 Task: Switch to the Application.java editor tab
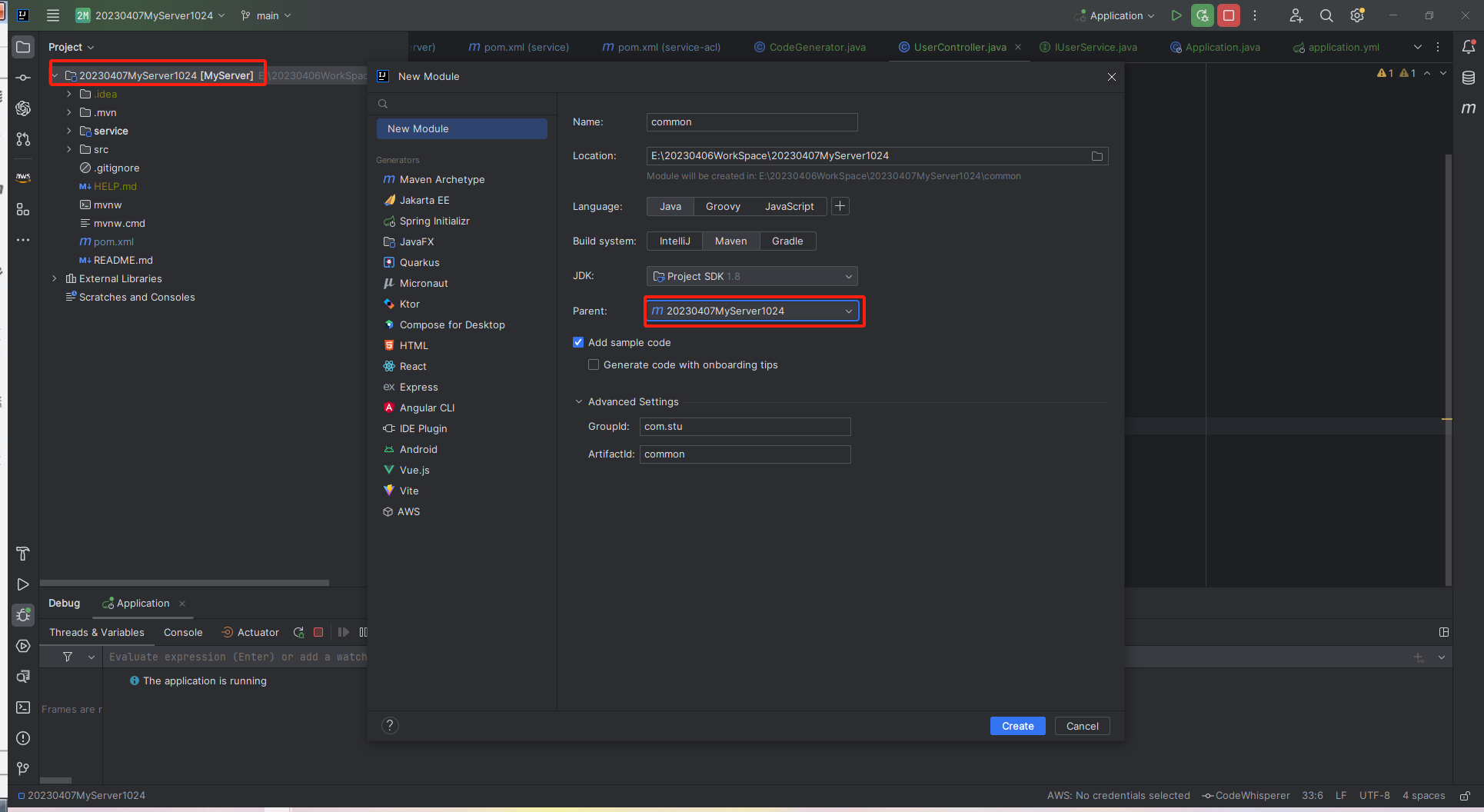point(1222,48)
